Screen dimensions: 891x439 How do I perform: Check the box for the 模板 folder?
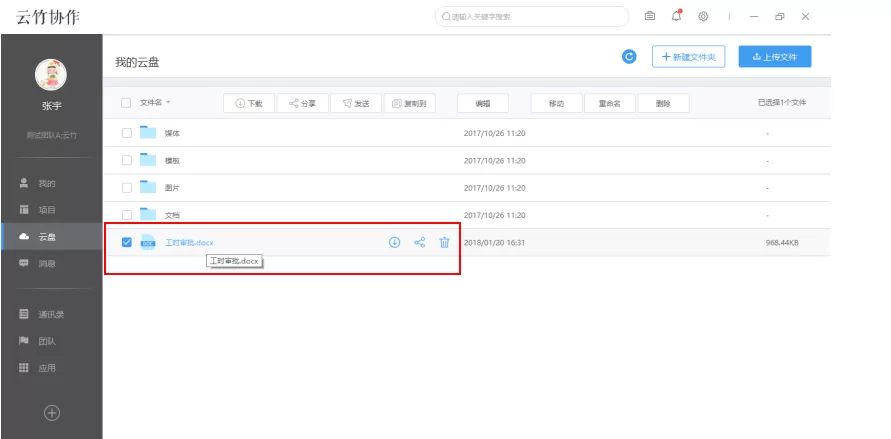pos(127,160)
